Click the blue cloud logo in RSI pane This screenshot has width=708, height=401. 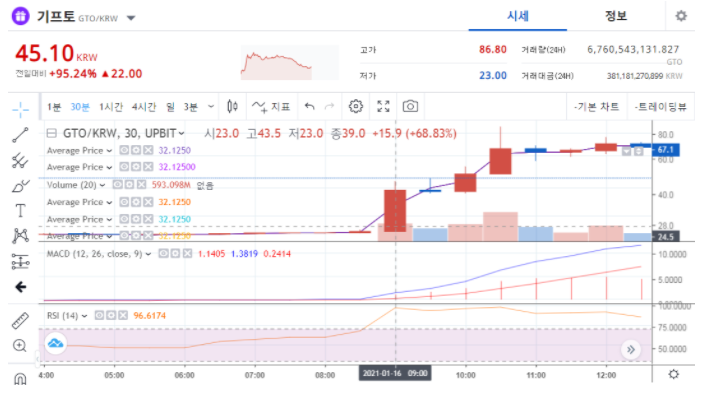(x=56, y=343)
